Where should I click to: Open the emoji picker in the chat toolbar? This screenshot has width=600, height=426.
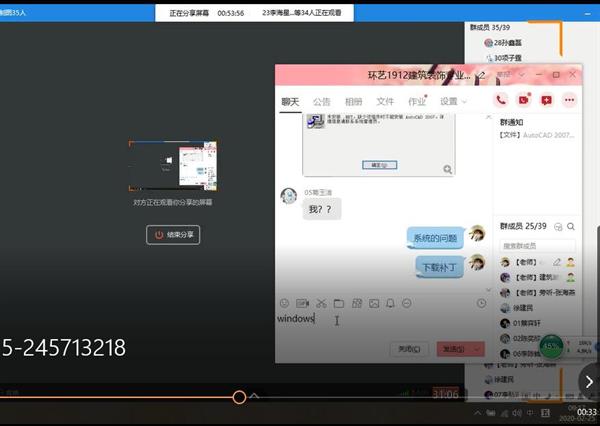(285, 303)
